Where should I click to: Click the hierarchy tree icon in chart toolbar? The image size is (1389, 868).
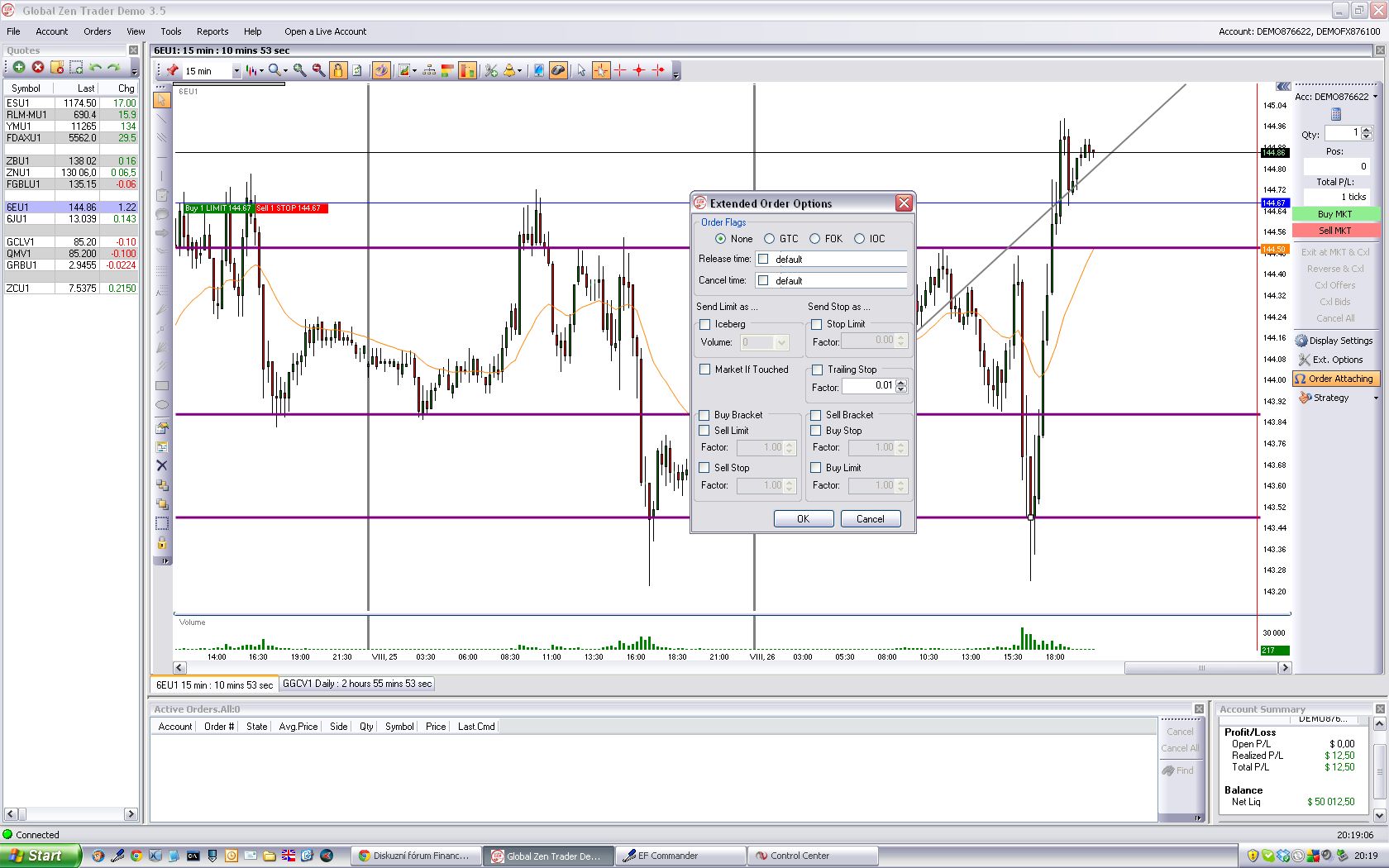click(x=429, y=70)
